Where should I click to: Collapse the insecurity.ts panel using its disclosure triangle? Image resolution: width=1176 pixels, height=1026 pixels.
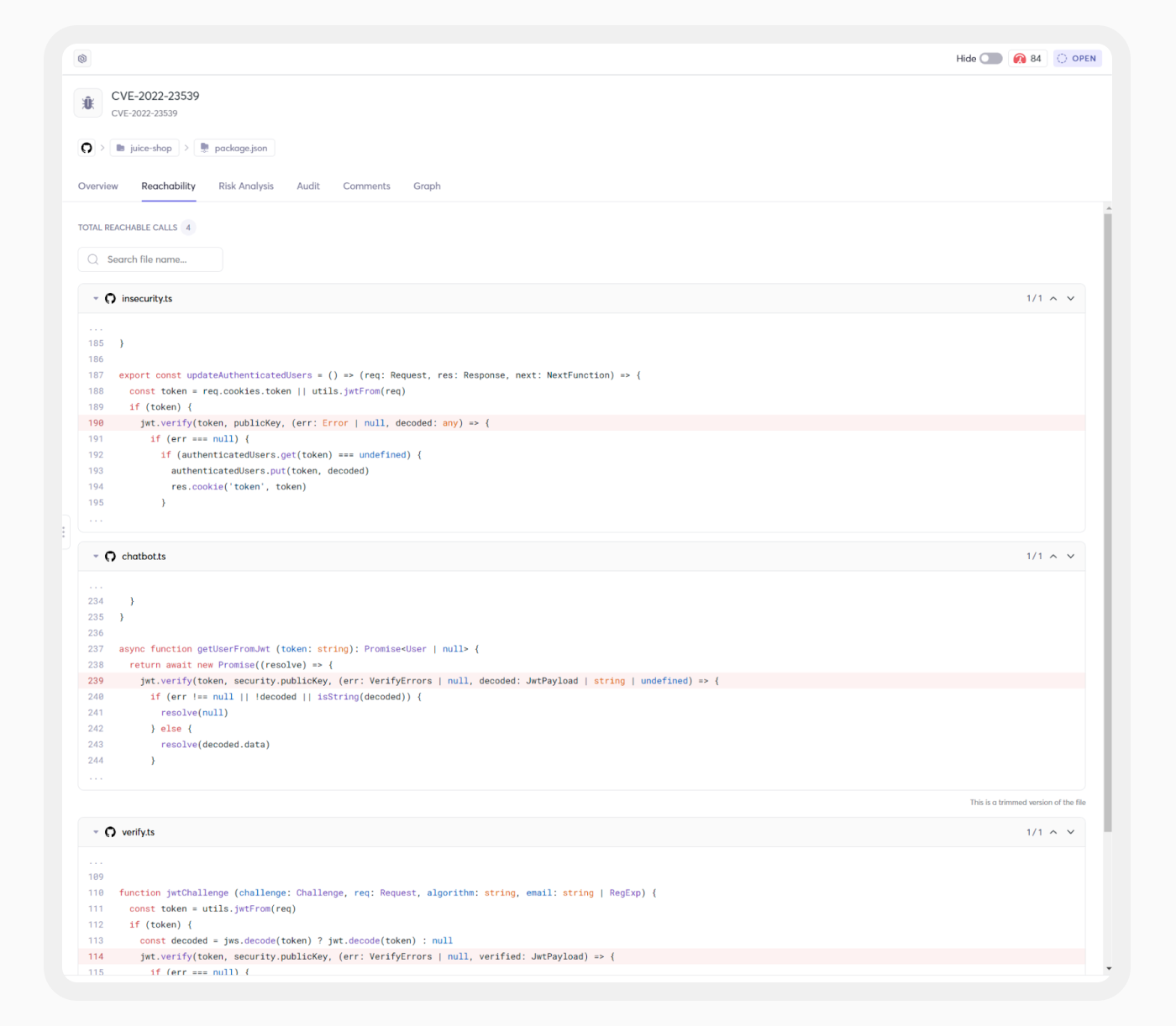[x=95, y=298]
